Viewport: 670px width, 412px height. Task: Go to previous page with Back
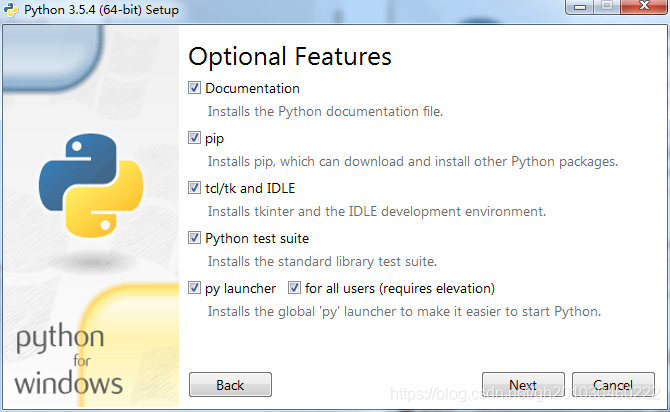[x=230, y=385]
